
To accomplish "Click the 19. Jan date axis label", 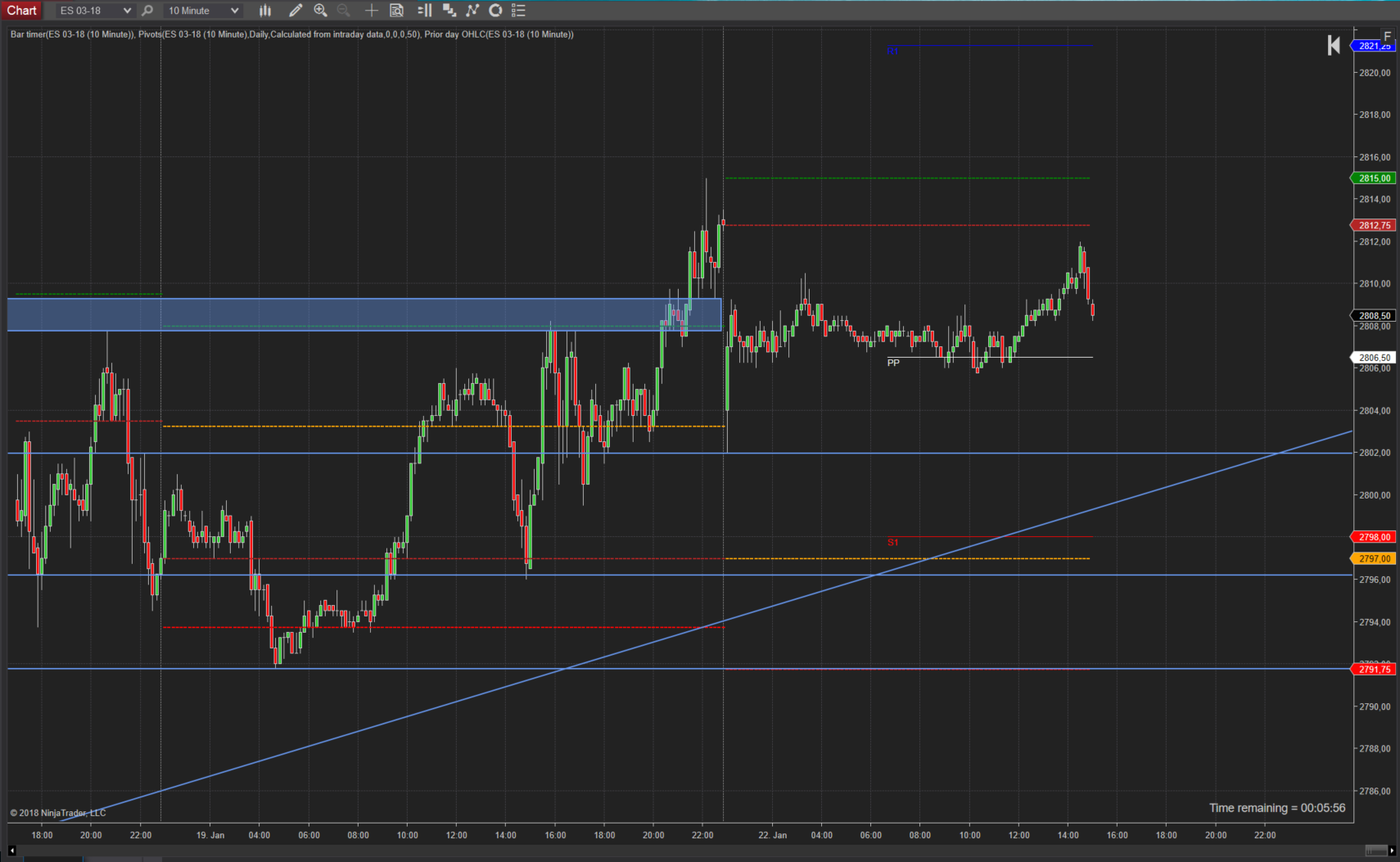I will click(x=210, y=835).
